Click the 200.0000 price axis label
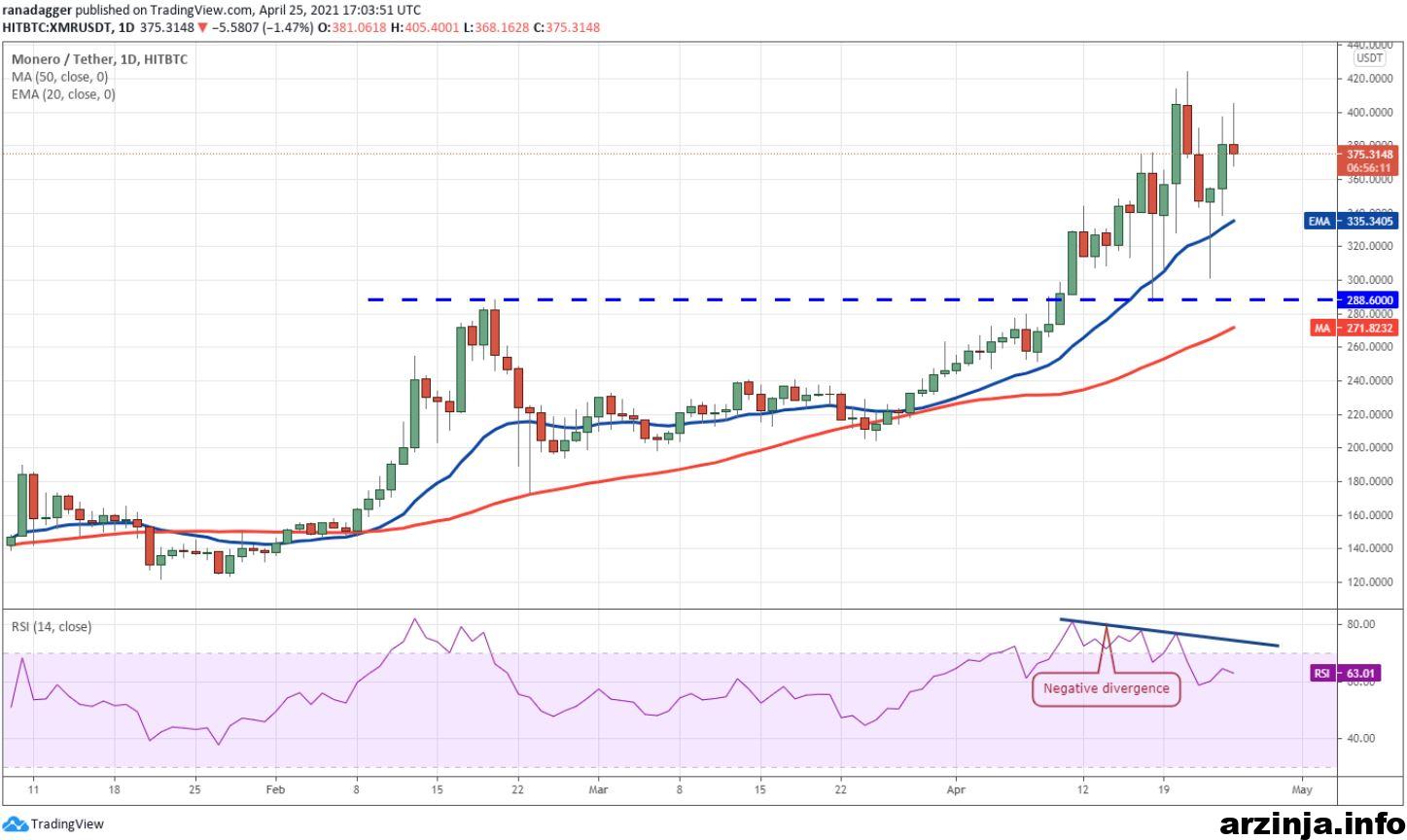The image size is (1407, 840). pos(1371,448)
